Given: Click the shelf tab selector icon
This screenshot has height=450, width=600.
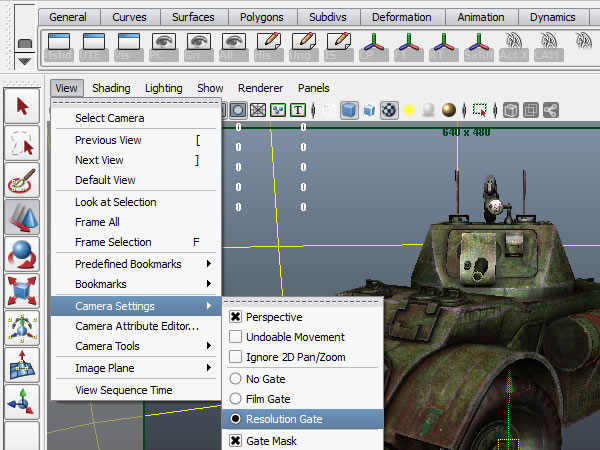Looking at the screenshot, I should pos(25,44).
